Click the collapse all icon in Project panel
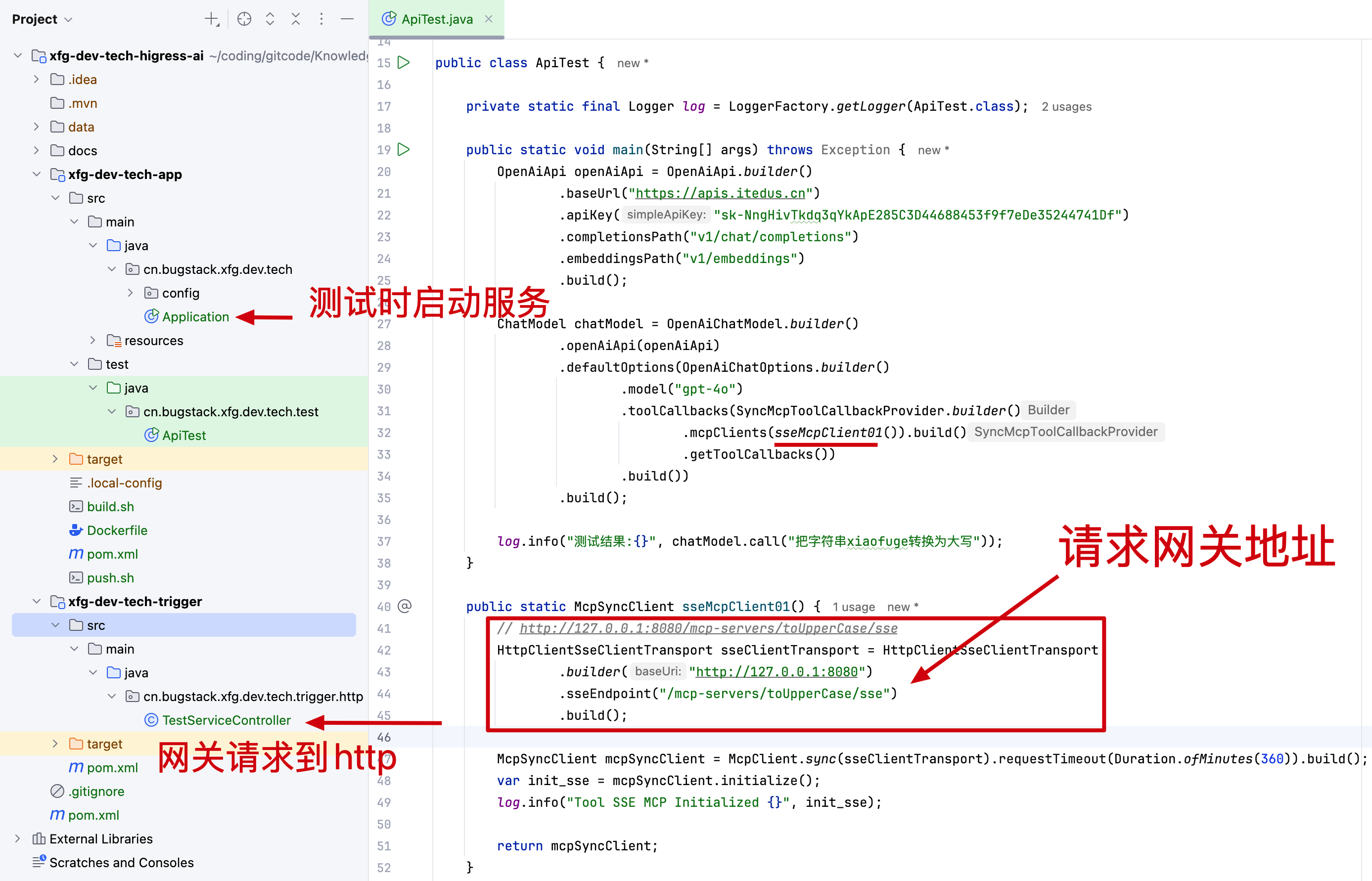 [296, 19]
